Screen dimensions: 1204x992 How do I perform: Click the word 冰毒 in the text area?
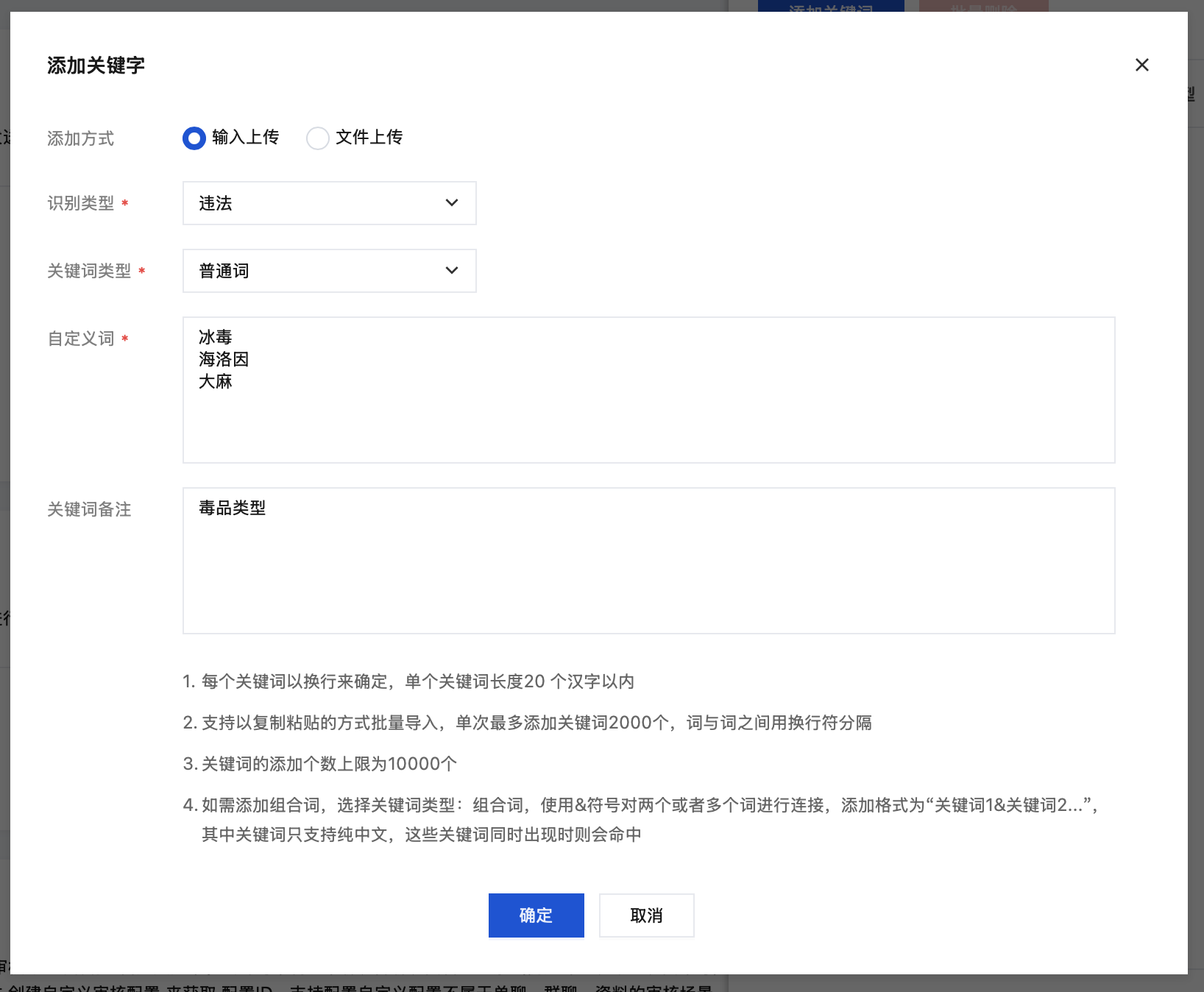click(x=216, y=337)
